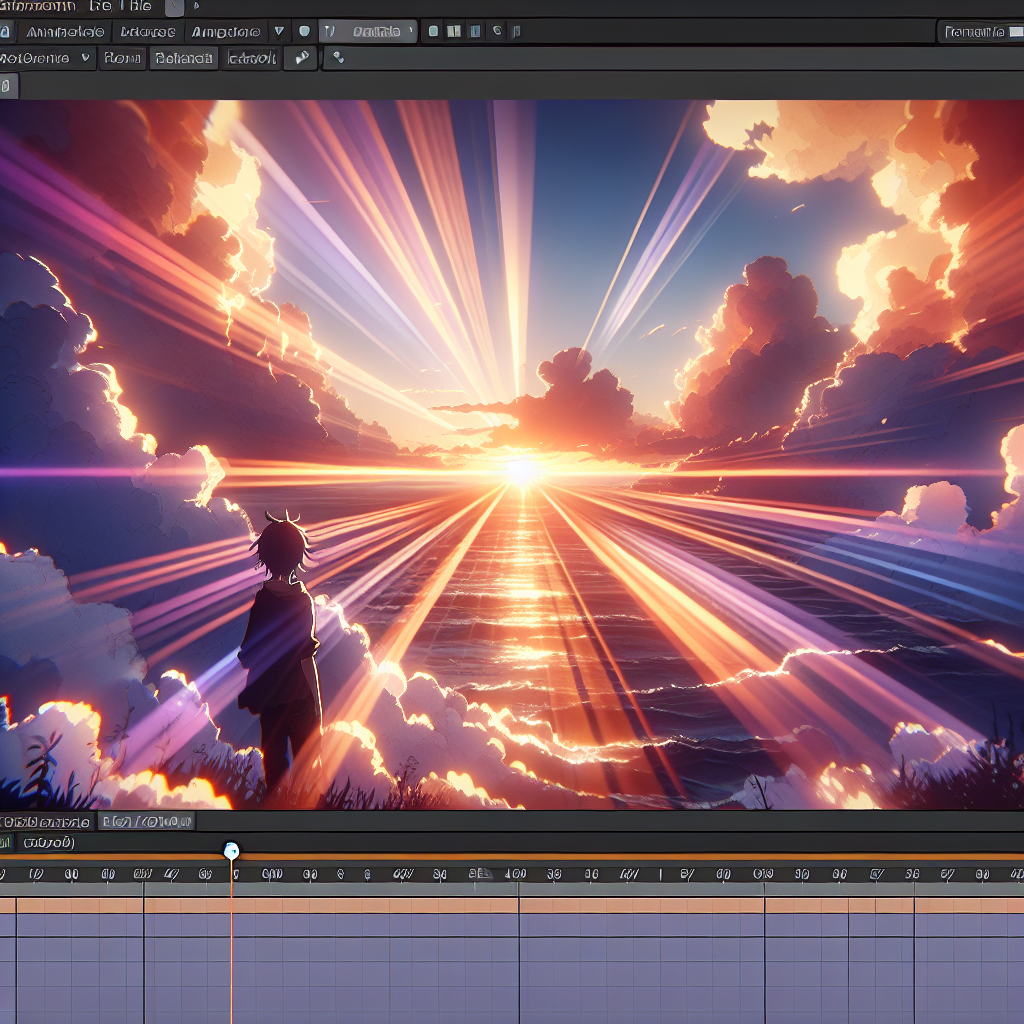The width and height of the screenshot is (1024, 1024).
Task: Click the shield icon in the top toolbar
Action: pos(304,32)
